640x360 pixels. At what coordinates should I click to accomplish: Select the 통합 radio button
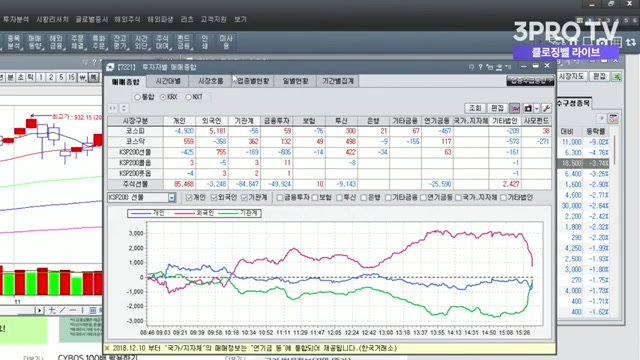pos(138,97)
